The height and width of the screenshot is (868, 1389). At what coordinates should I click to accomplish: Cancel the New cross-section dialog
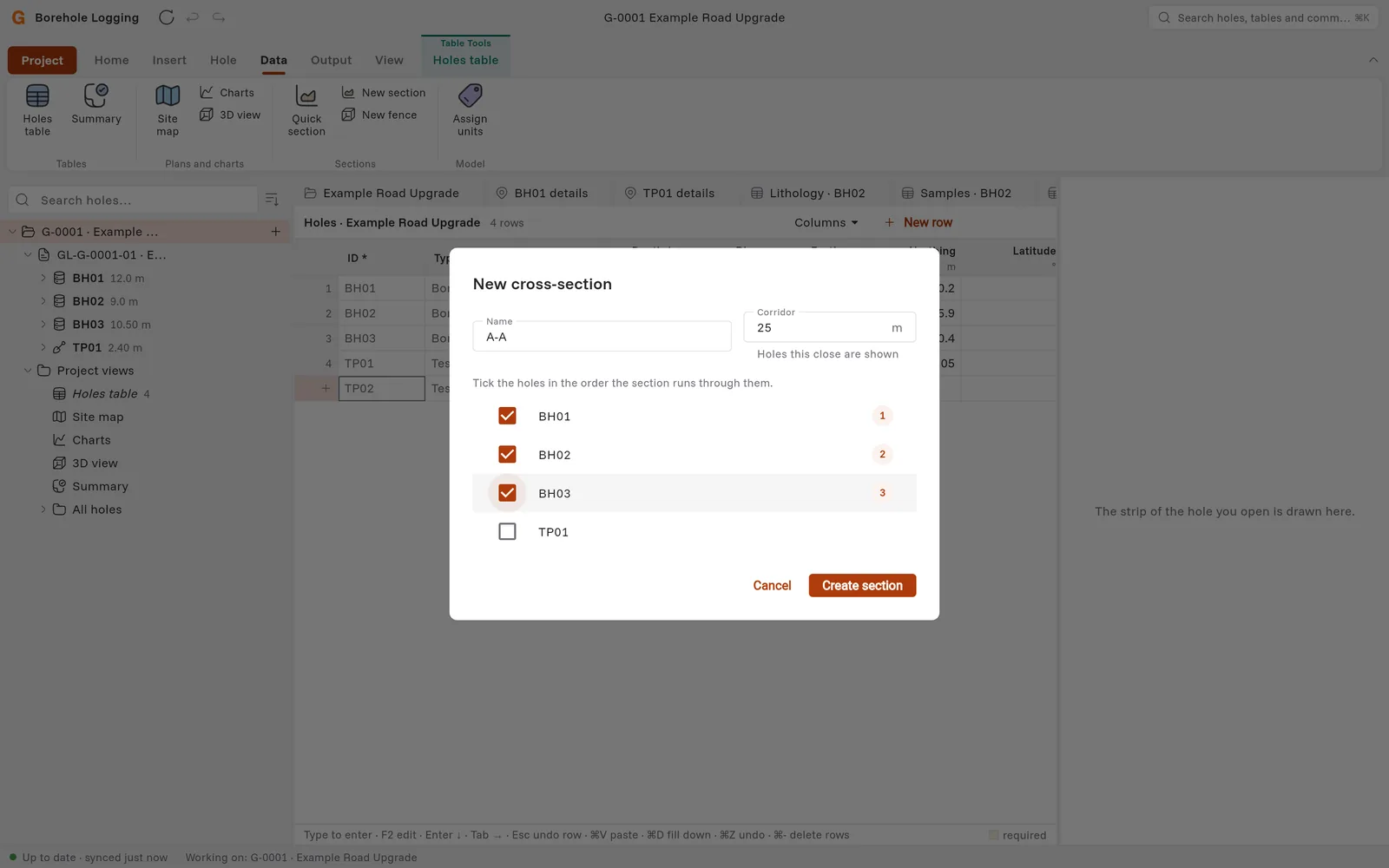point(772,586)
